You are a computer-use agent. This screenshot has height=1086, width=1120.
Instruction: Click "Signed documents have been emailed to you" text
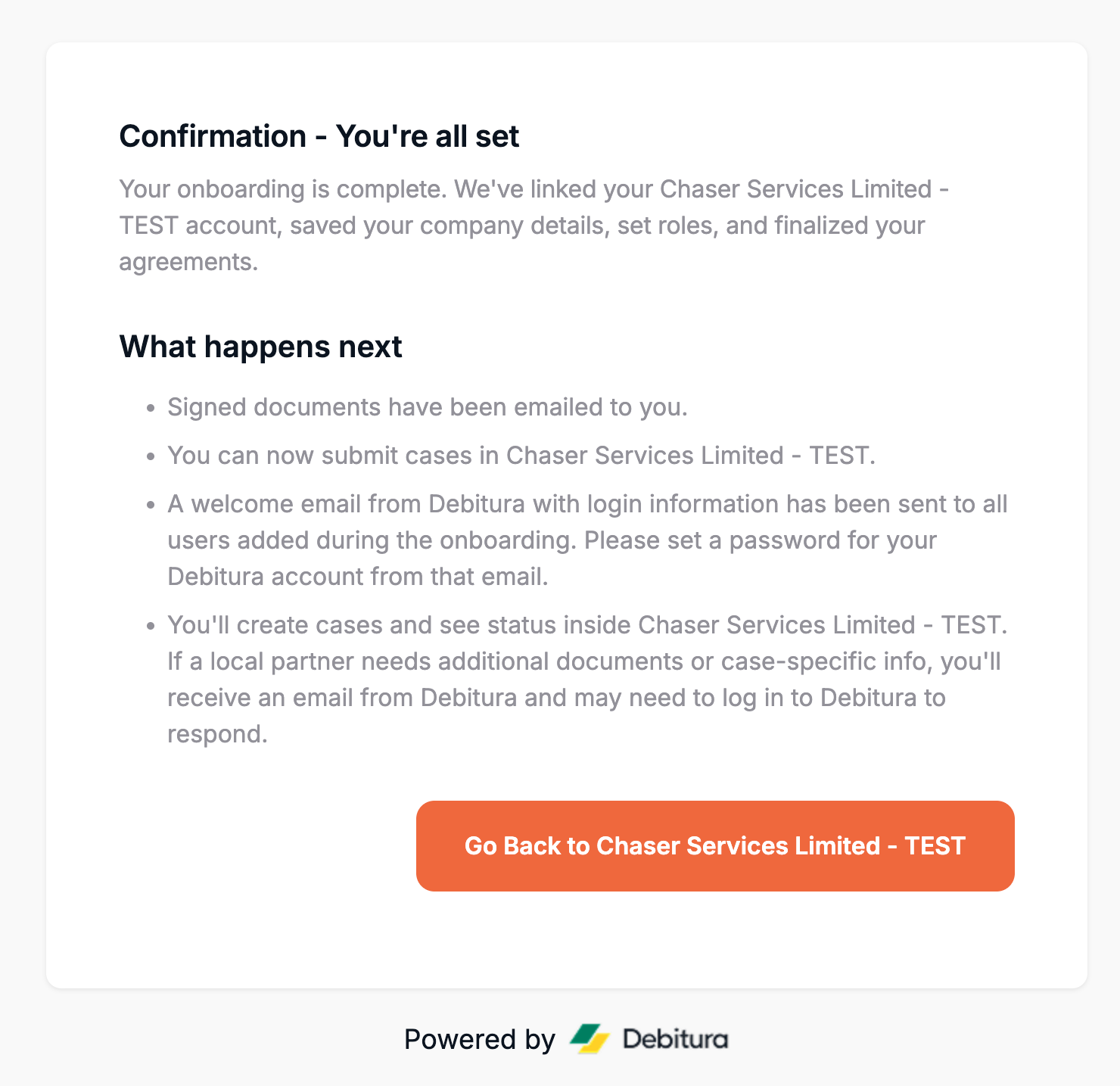click(x=427, y=407)
